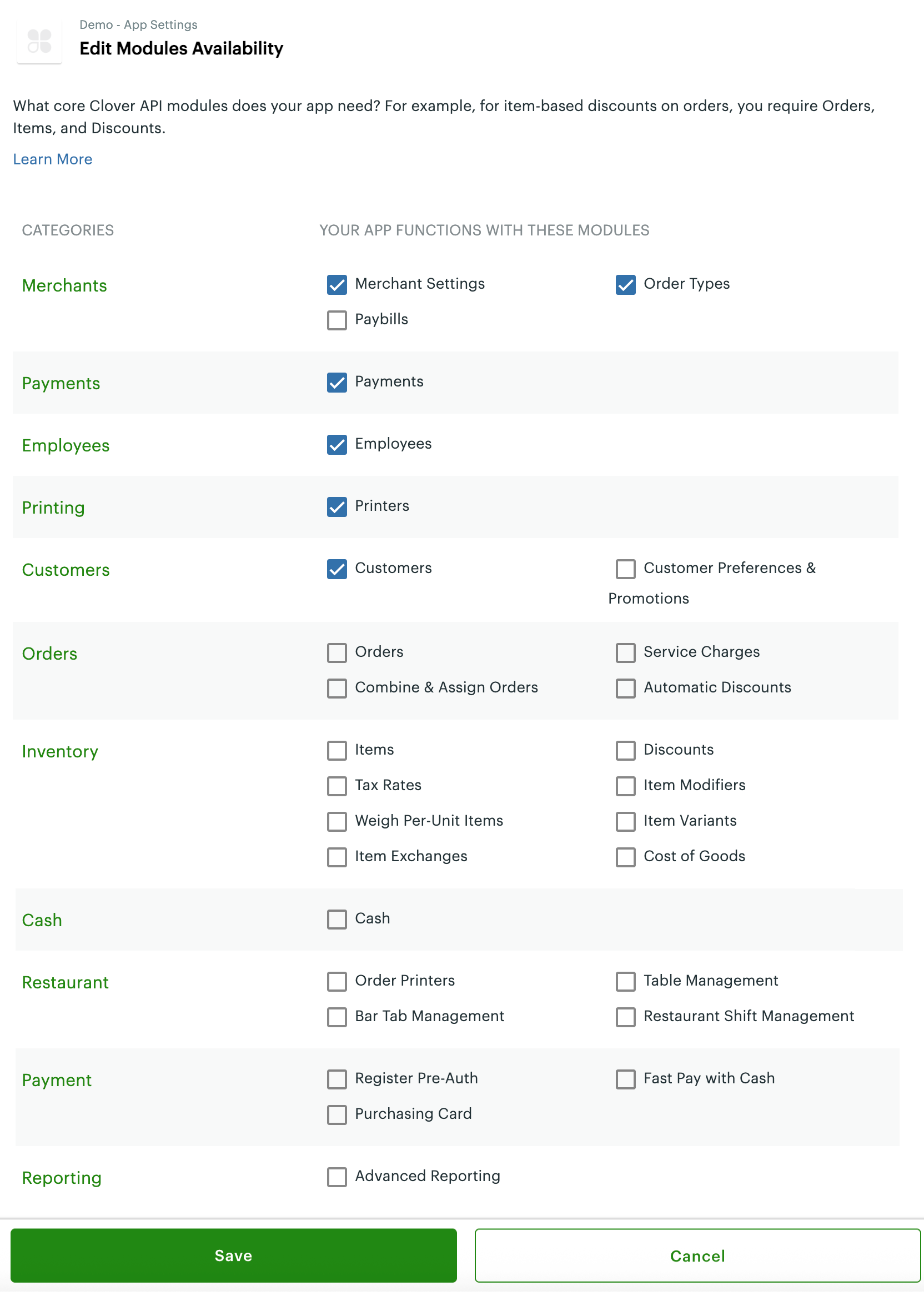924x1296 pixels.
Task: Check the Orders module
Action: click(337, 653)
